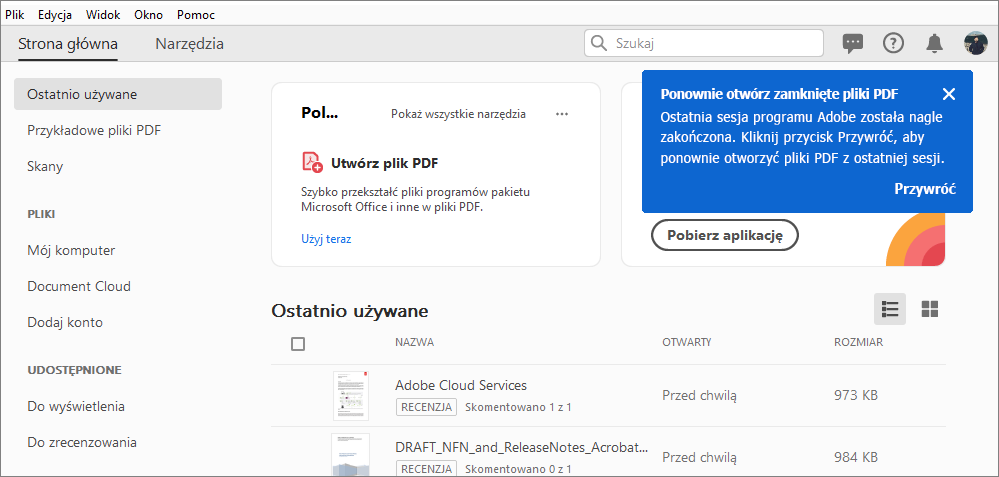Click Skomentowano 1 z 1 text
This screenshot has height=477, width=999.
518,407
